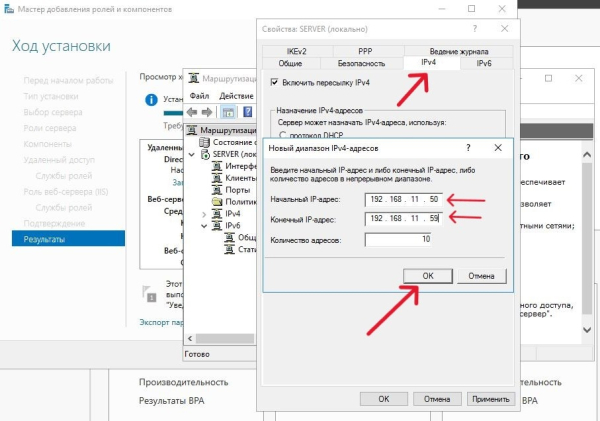Click the Применить button
The height and width of the screenshot is (421, 600).
[491, 399]
